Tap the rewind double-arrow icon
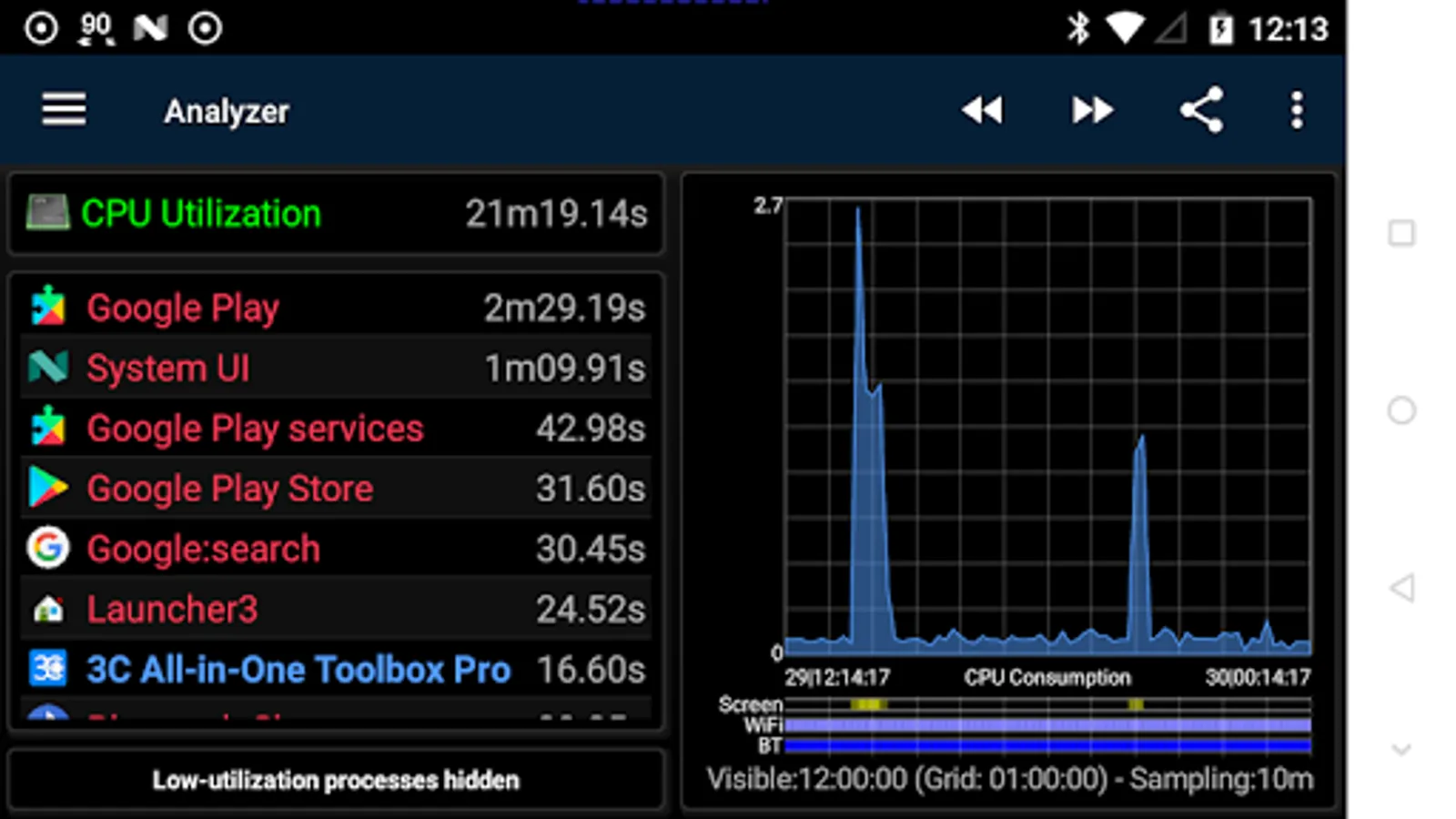1456x819 pixels. 982,110
